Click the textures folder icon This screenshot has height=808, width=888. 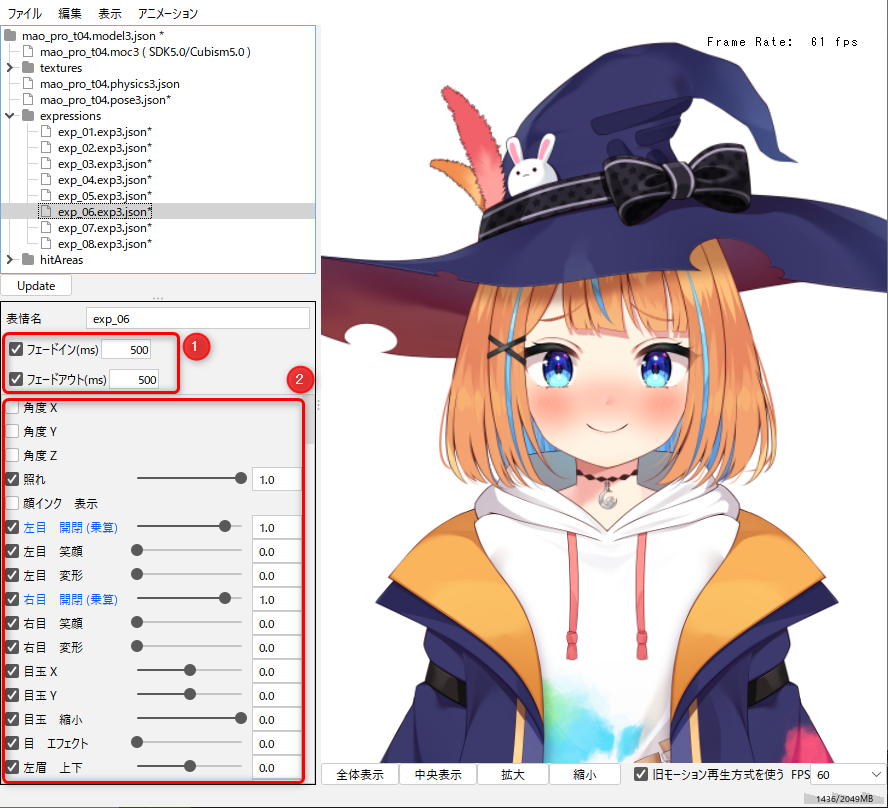[x=28, y=68]
